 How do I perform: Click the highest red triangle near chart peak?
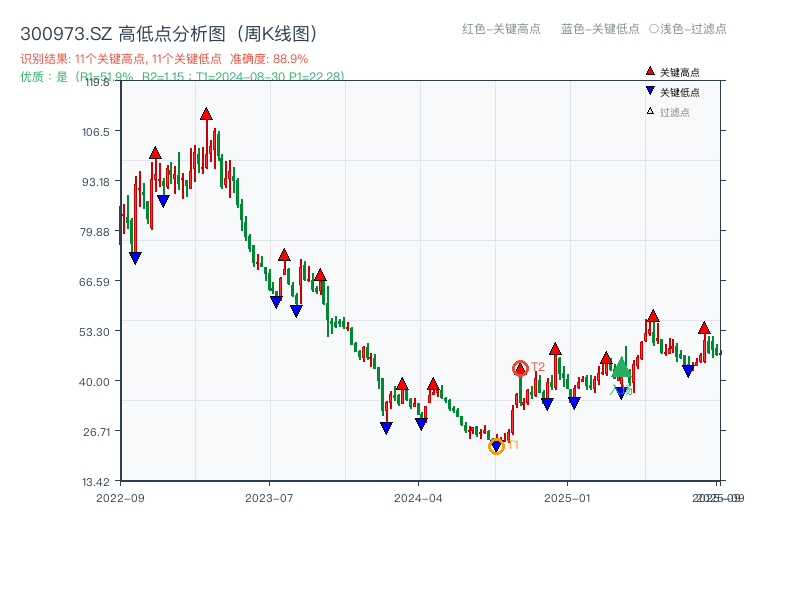[205, 113]
